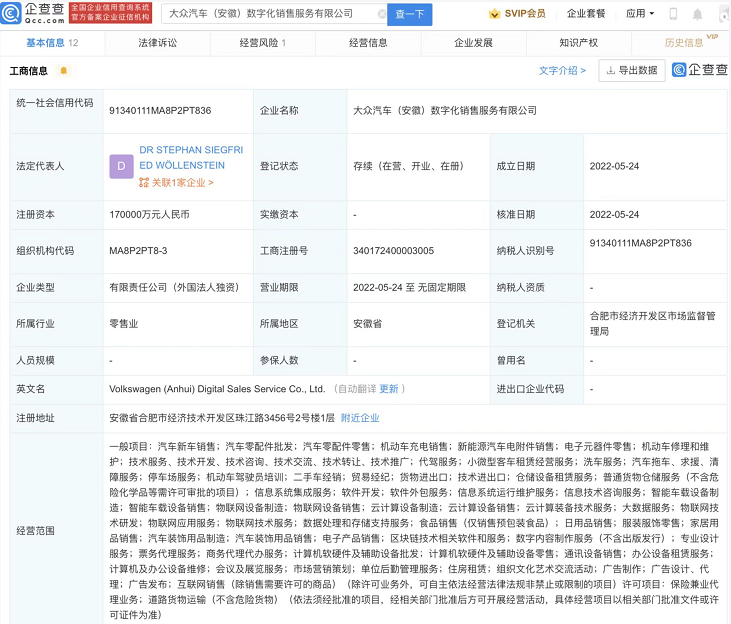The width and height of the screenshot is (731, 624).
Task: Click the 导出数据 export button
Action: tap(631, 71)
